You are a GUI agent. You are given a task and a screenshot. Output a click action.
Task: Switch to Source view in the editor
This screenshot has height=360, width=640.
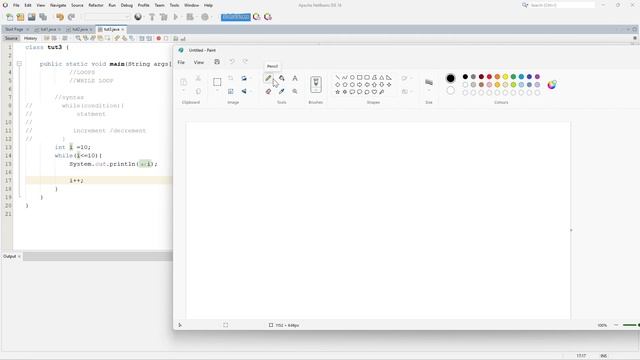coord(11,38)
